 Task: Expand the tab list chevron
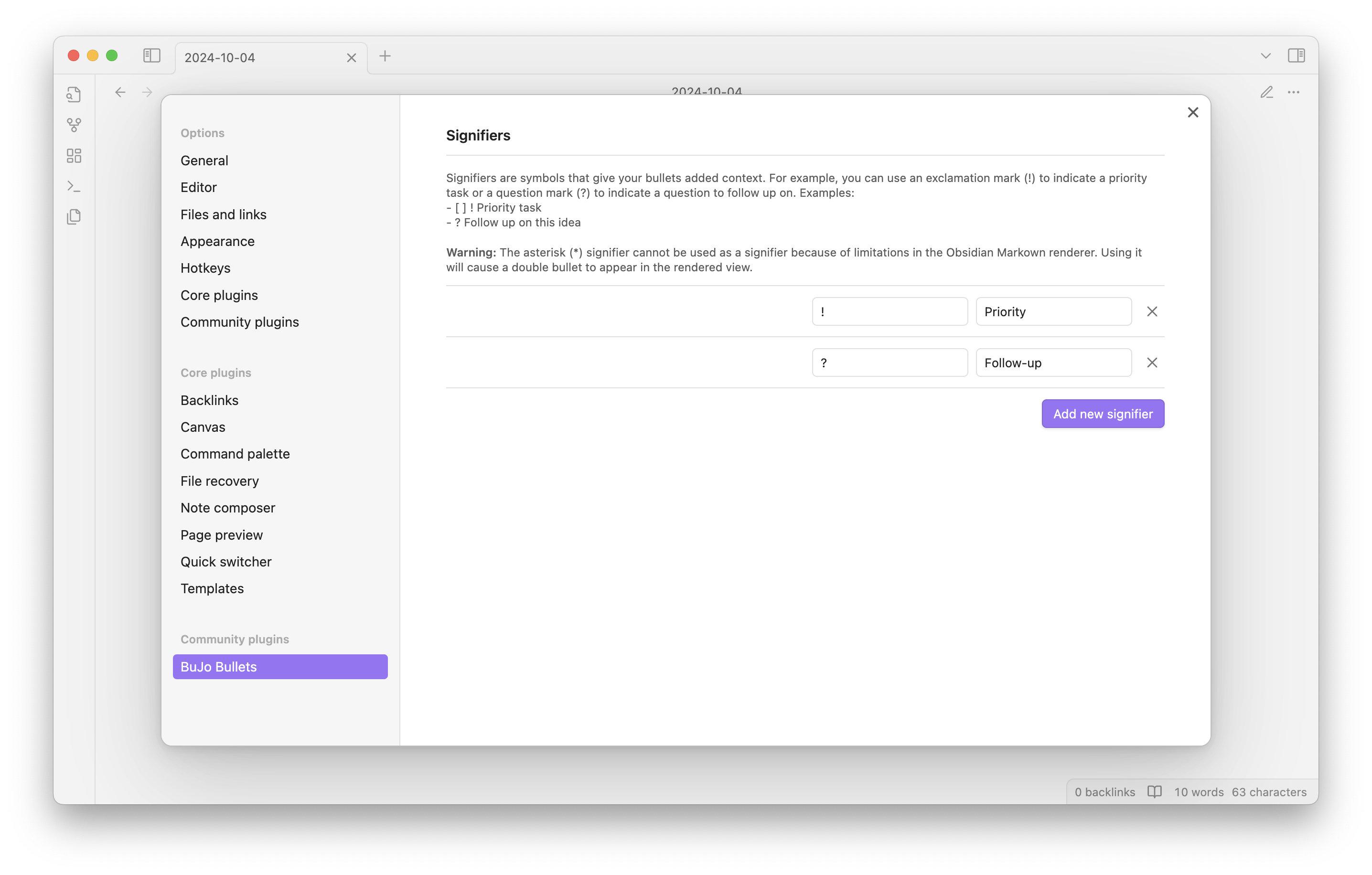point(1265,56)
